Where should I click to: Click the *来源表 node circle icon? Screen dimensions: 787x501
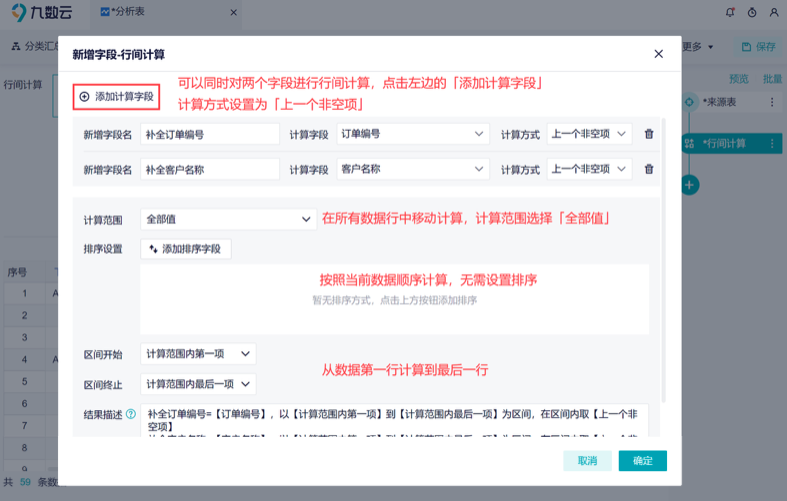690,102
